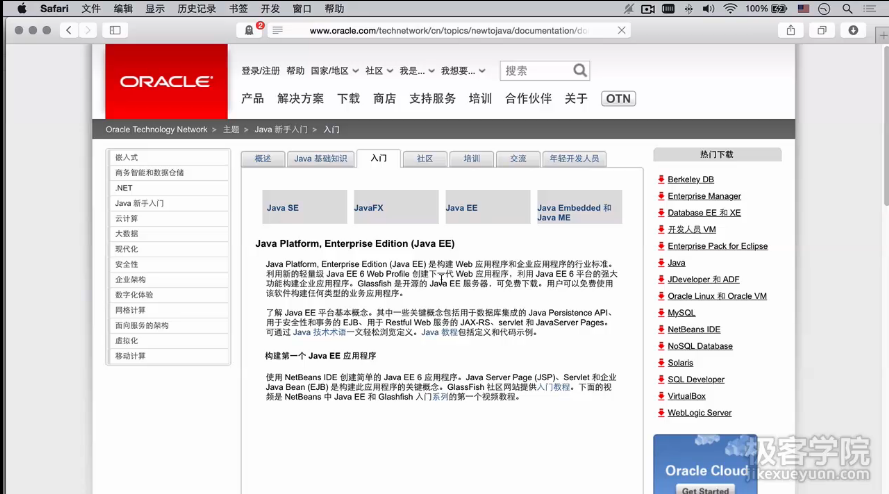The height and width of the screenshot is (494, 889).
Task: Open Notification Center icon
Action: tap(869, 9)
